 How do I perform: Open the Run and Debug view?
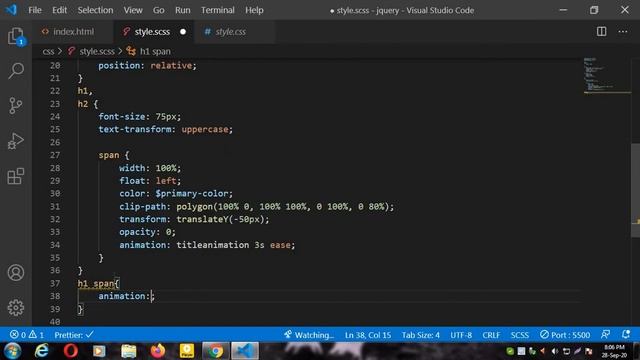[16, 141]
